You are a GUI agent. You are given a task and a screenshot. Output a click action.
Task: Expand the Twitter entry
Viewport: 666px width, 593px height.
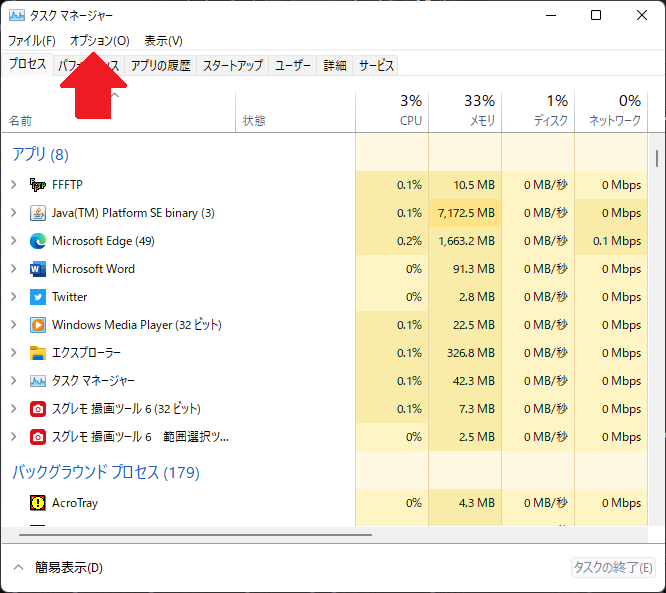click(x=14, y=297)
